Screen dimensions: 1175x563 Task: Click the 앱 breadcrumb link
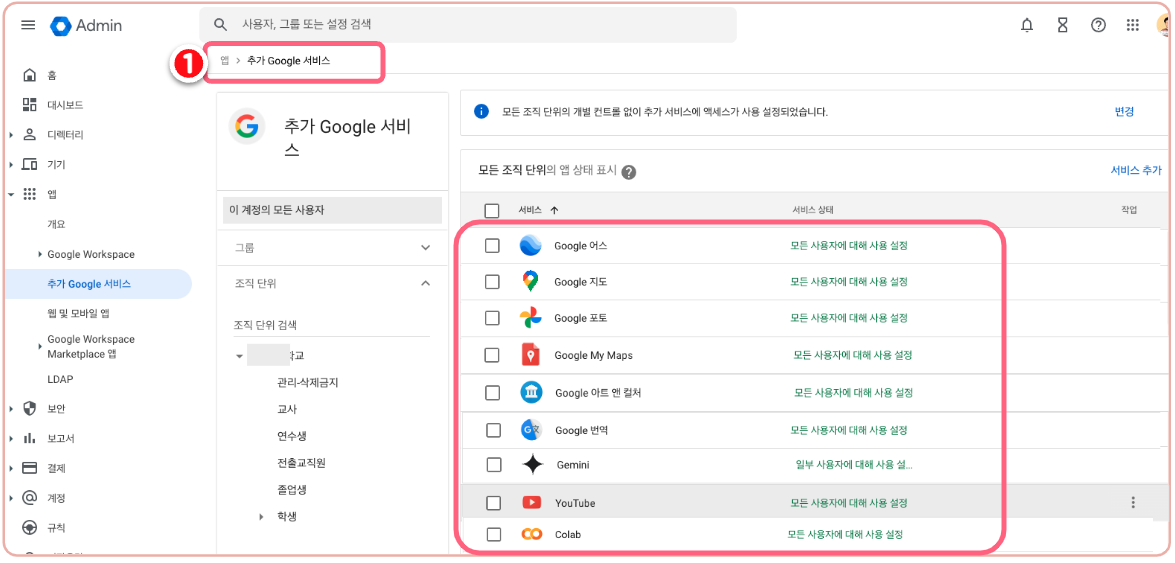click(x=225, y=61)
